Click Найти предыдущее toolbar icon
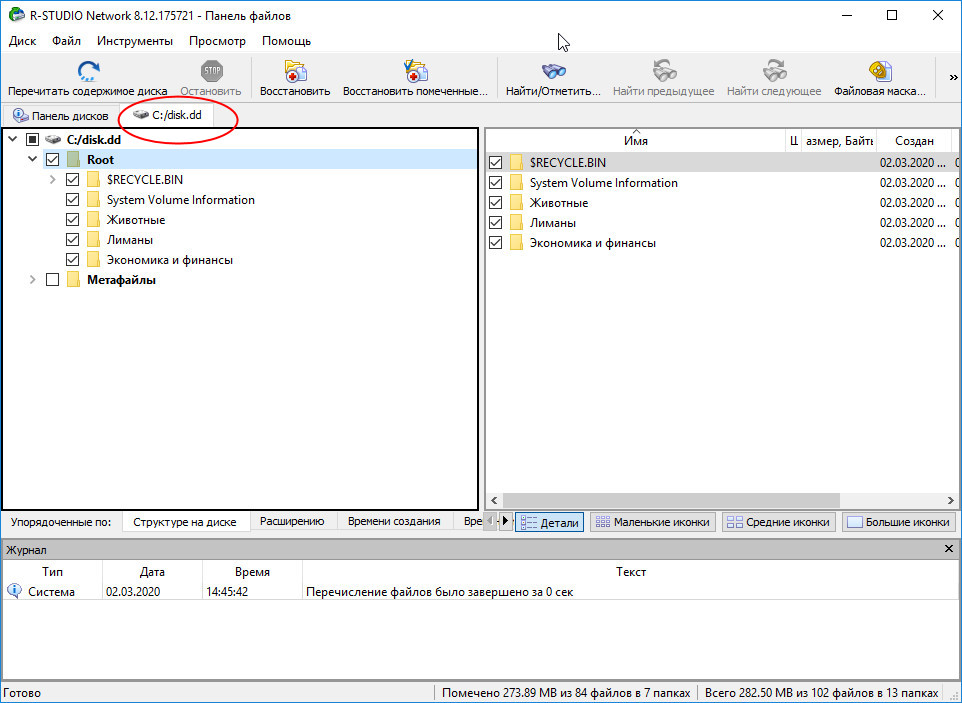The width and height of the screenshot is (962, 703). [x=664, y=71]
